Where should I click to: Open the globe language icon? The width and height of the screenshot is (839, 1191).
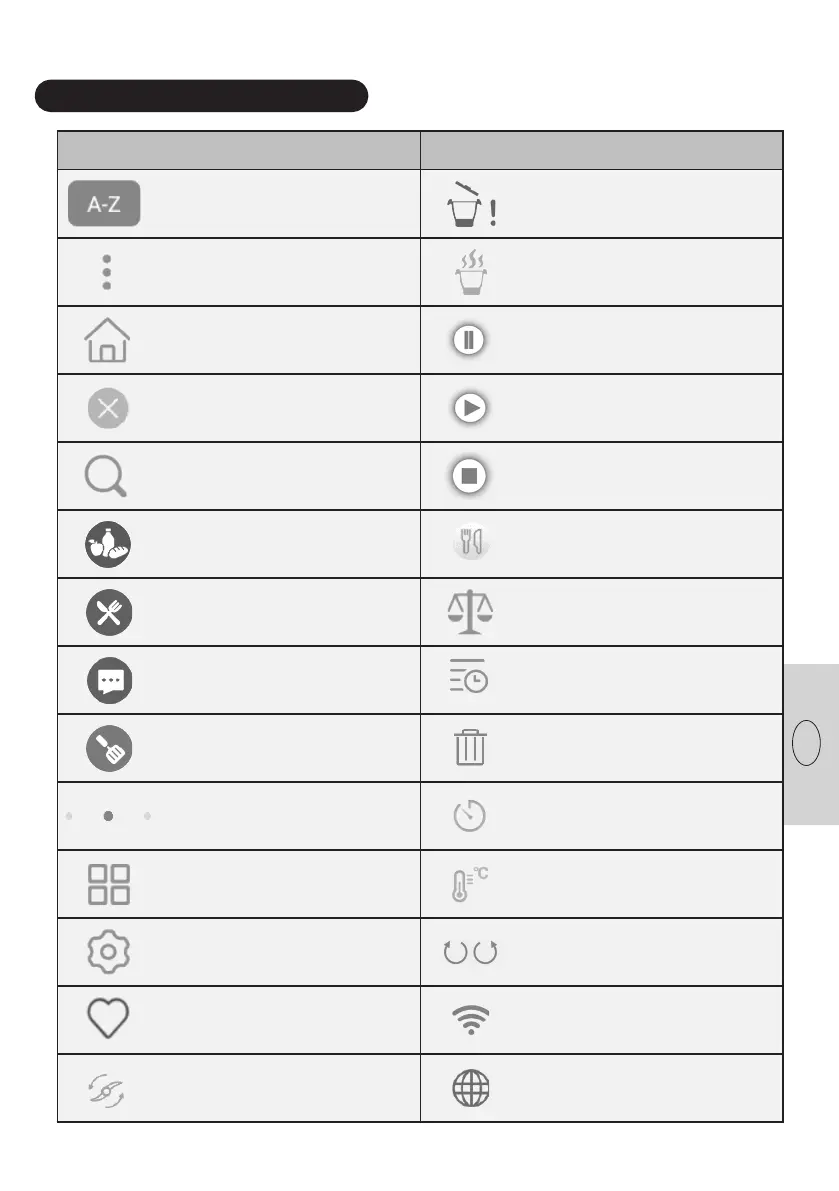click(x=471, y=1088)
